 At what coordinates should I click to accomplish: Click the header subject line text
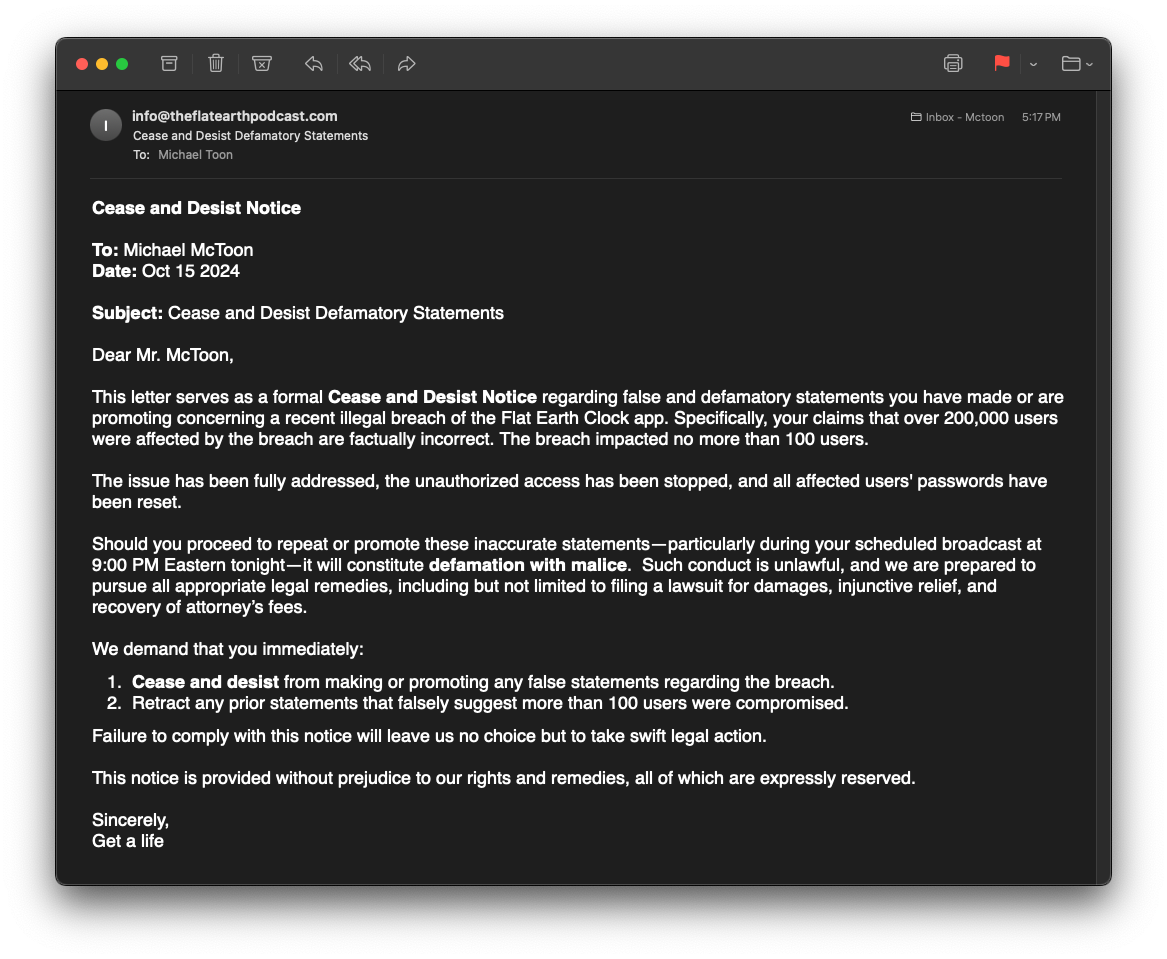click(x=250, y=136)
